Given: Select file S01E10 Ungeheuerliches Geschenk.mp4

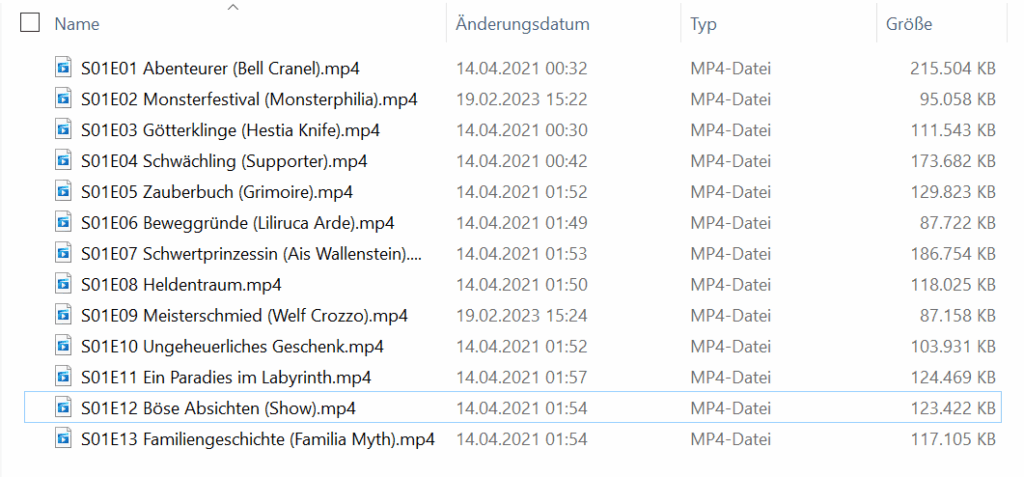Looking at the screenshot, I should [232, 346].
